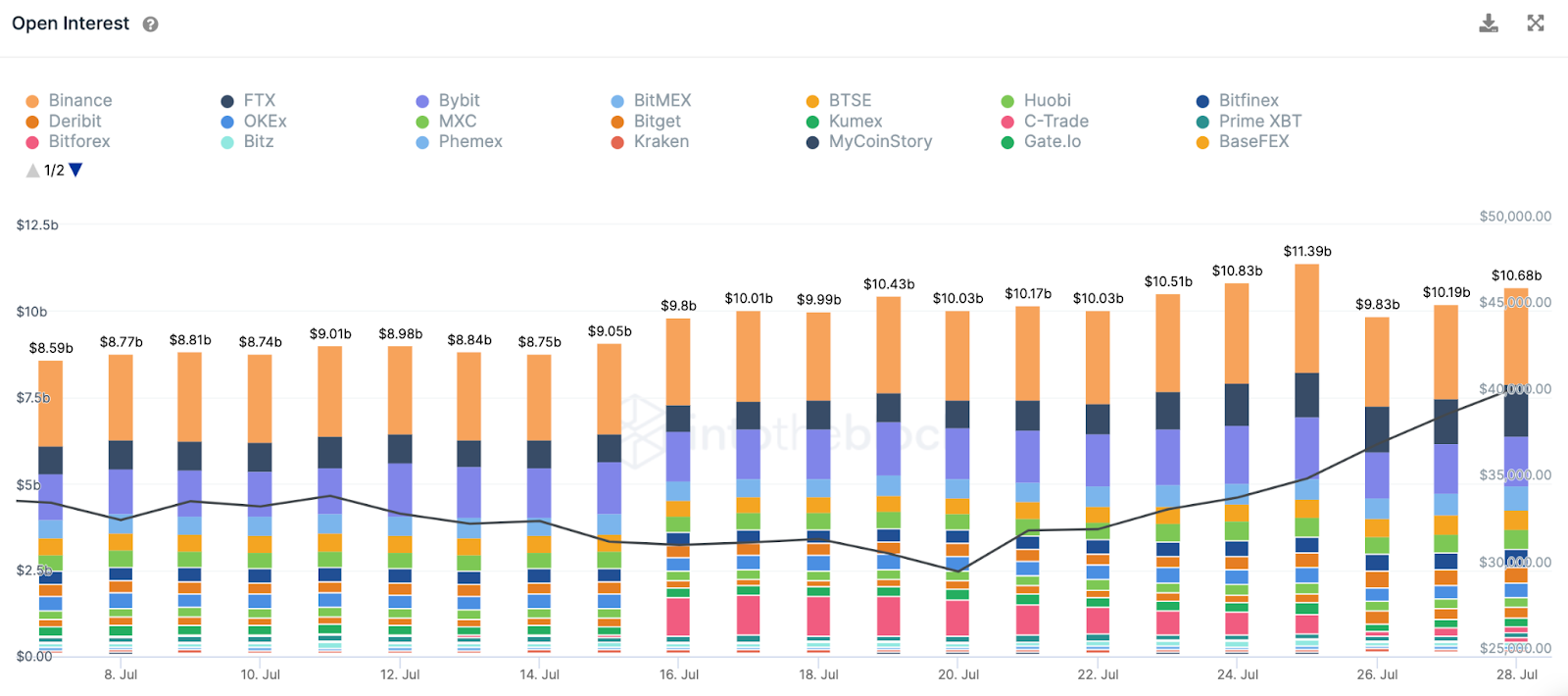The image size is (1568, 696).
Task: Go to previous legend page arrow
Action: click(x=32, y=171)
